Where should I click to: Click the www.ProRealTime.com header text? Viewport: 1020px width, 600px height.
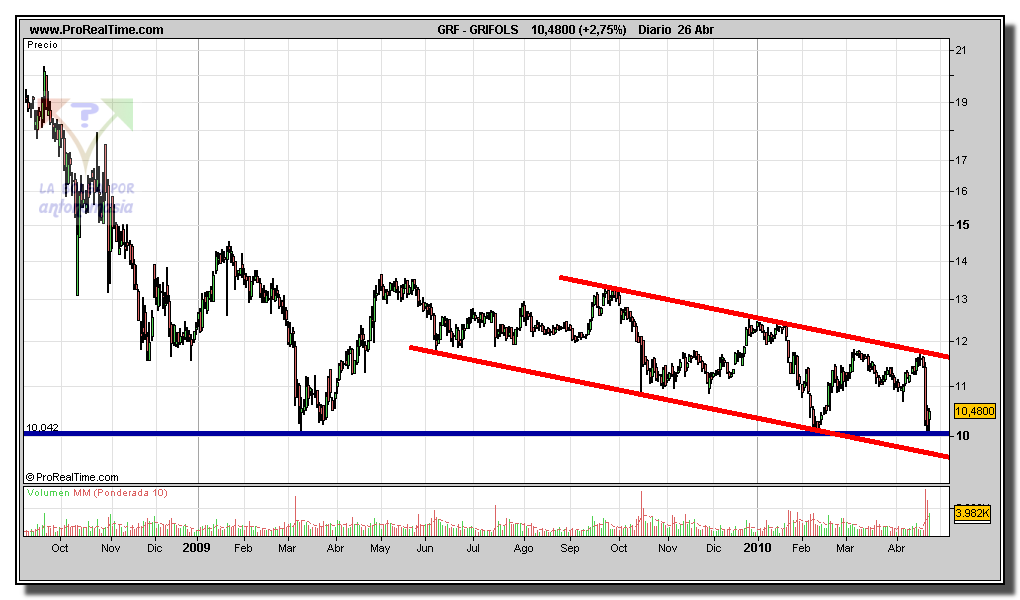(x=96, y=30)
